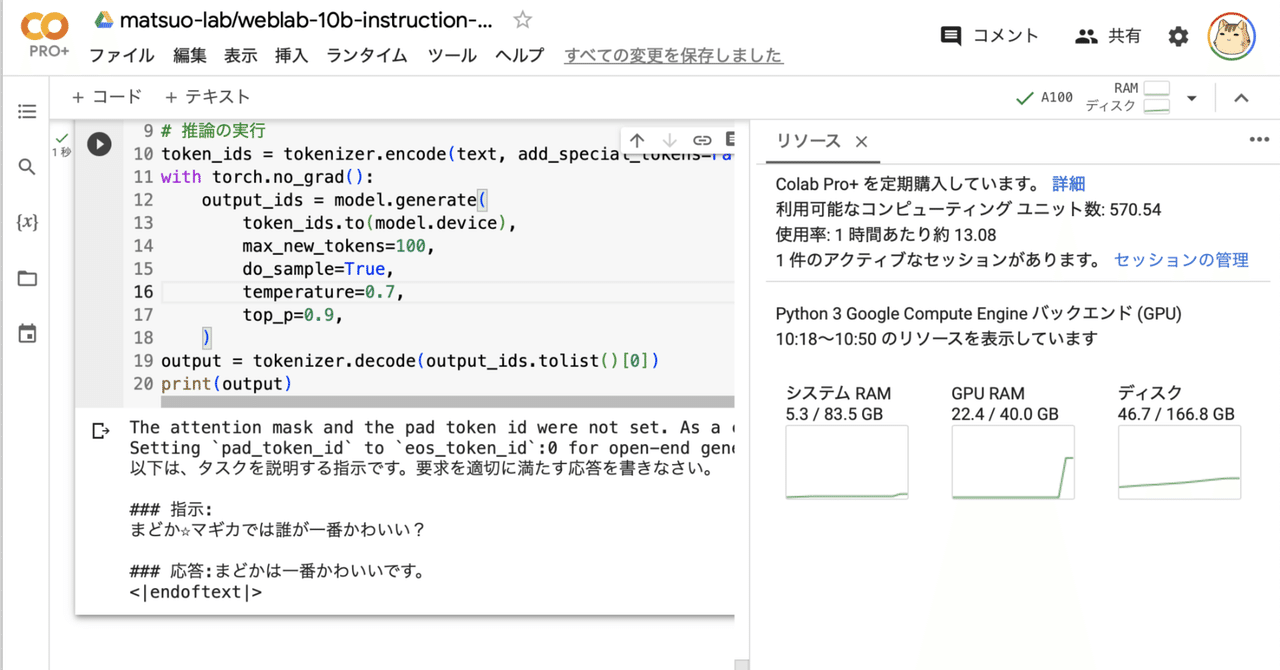Open the ツール menu
The width and height of the screenshot is (1280, 670).
coord(452,56)
